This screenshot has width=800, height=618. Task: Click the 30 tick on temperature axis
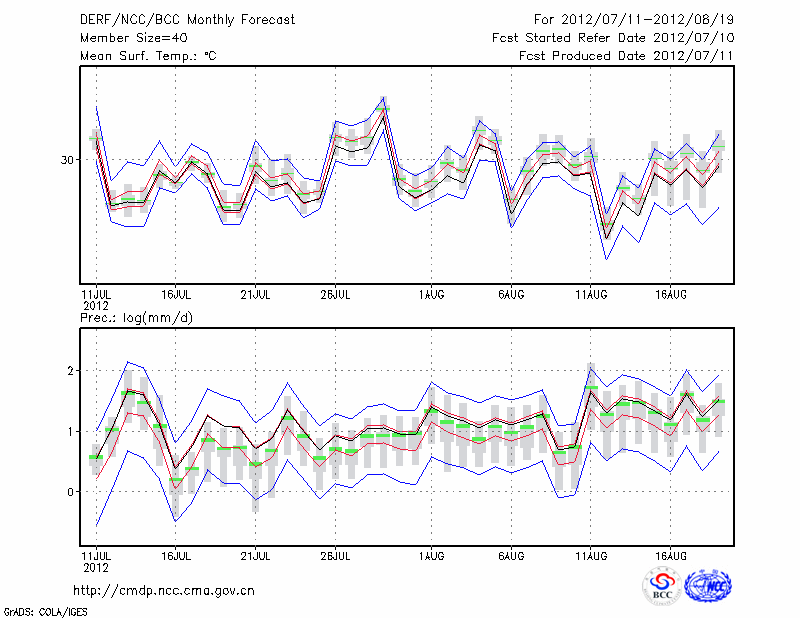[68, 160]
